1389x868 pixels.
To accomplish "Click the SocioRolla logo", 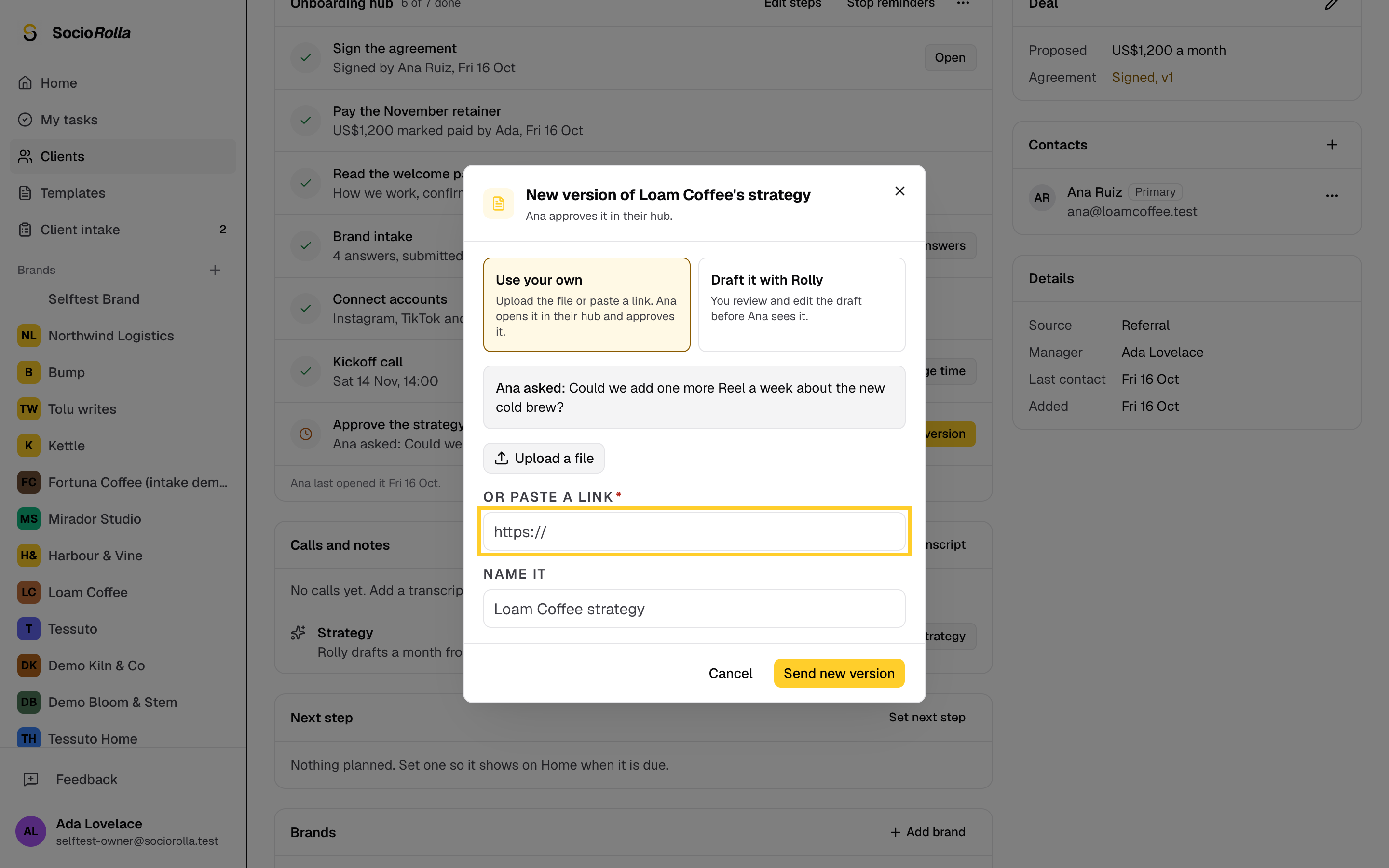I will coord(75,33).
